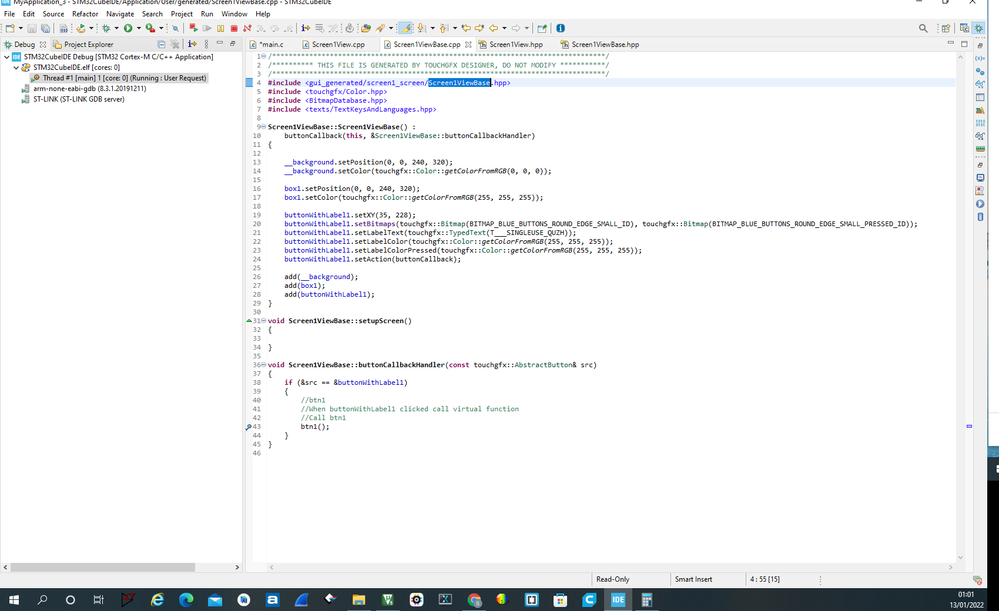The image size is (999, 611).
Task: Click the Terminate and Relaunch icon
Action: point(194,28)
